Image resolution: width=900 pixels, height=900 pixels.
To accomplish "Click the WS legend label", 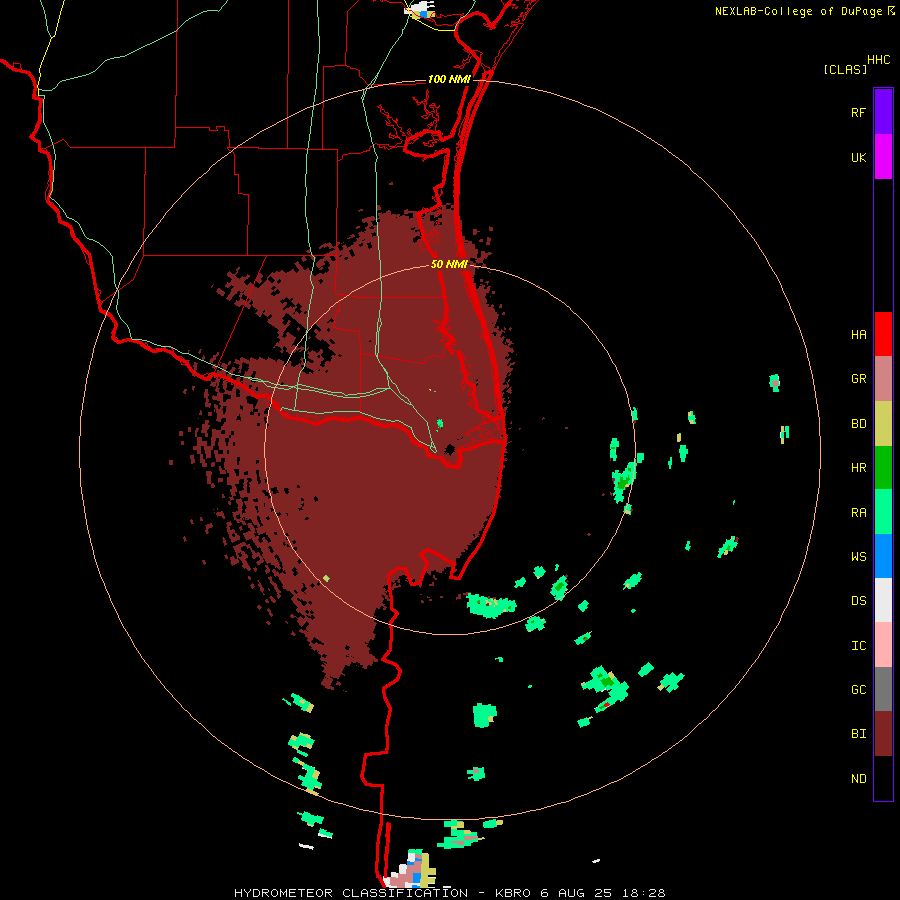I will [858, 557].
